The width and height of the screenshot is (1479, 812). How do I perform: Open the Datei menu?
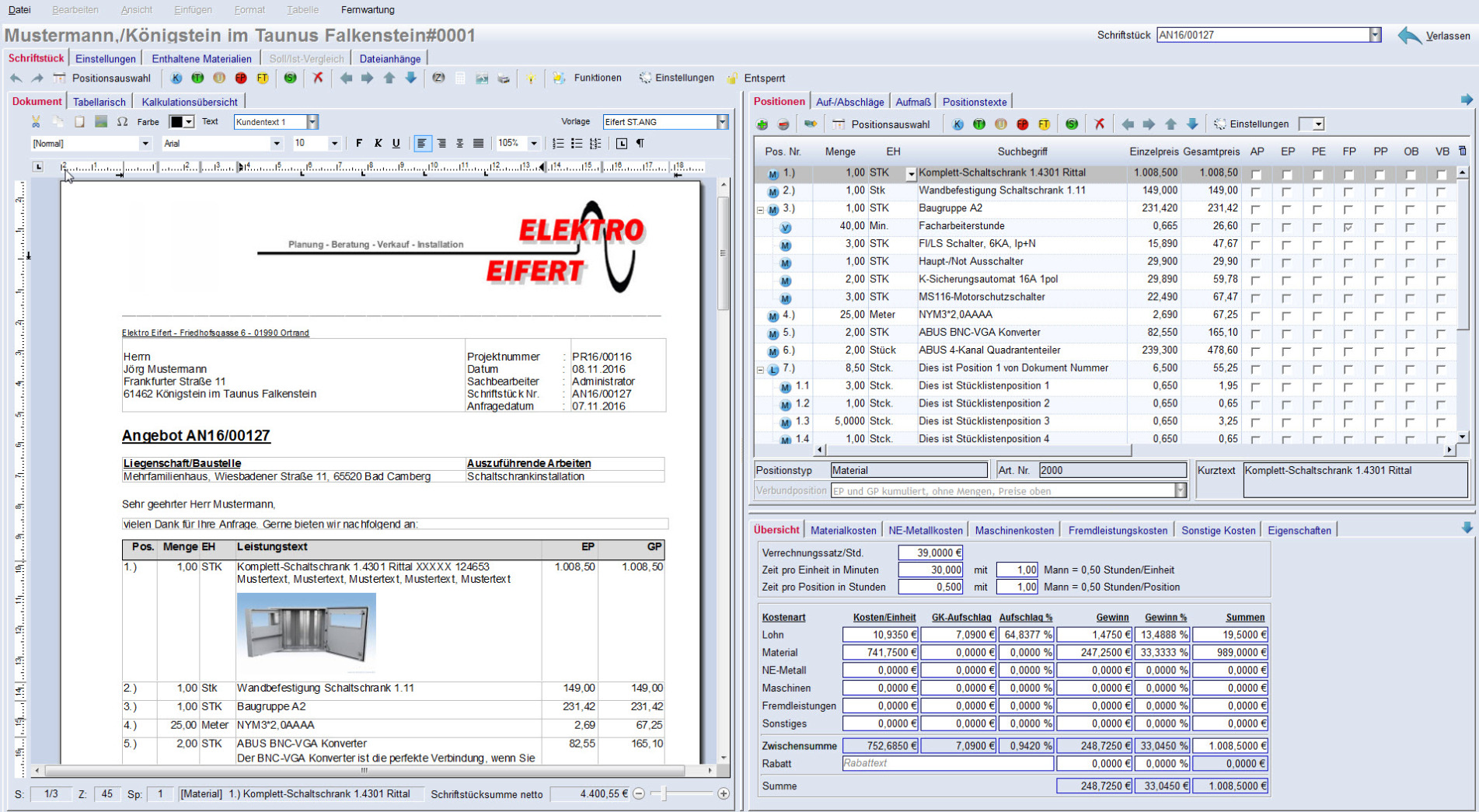coord(19,10)
